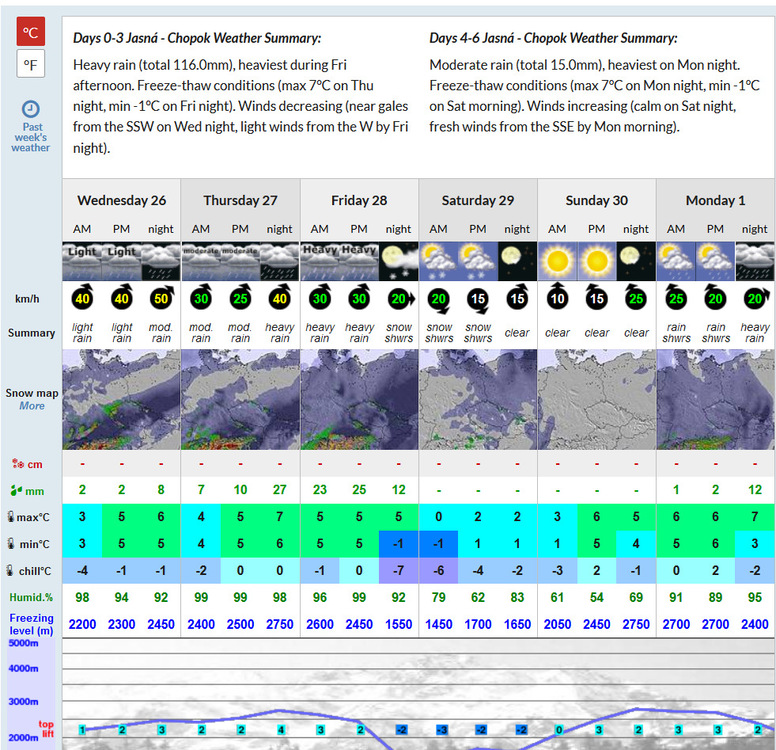
Task: Click Wednesday night rain cloud icon
Action: coord(161,261)
